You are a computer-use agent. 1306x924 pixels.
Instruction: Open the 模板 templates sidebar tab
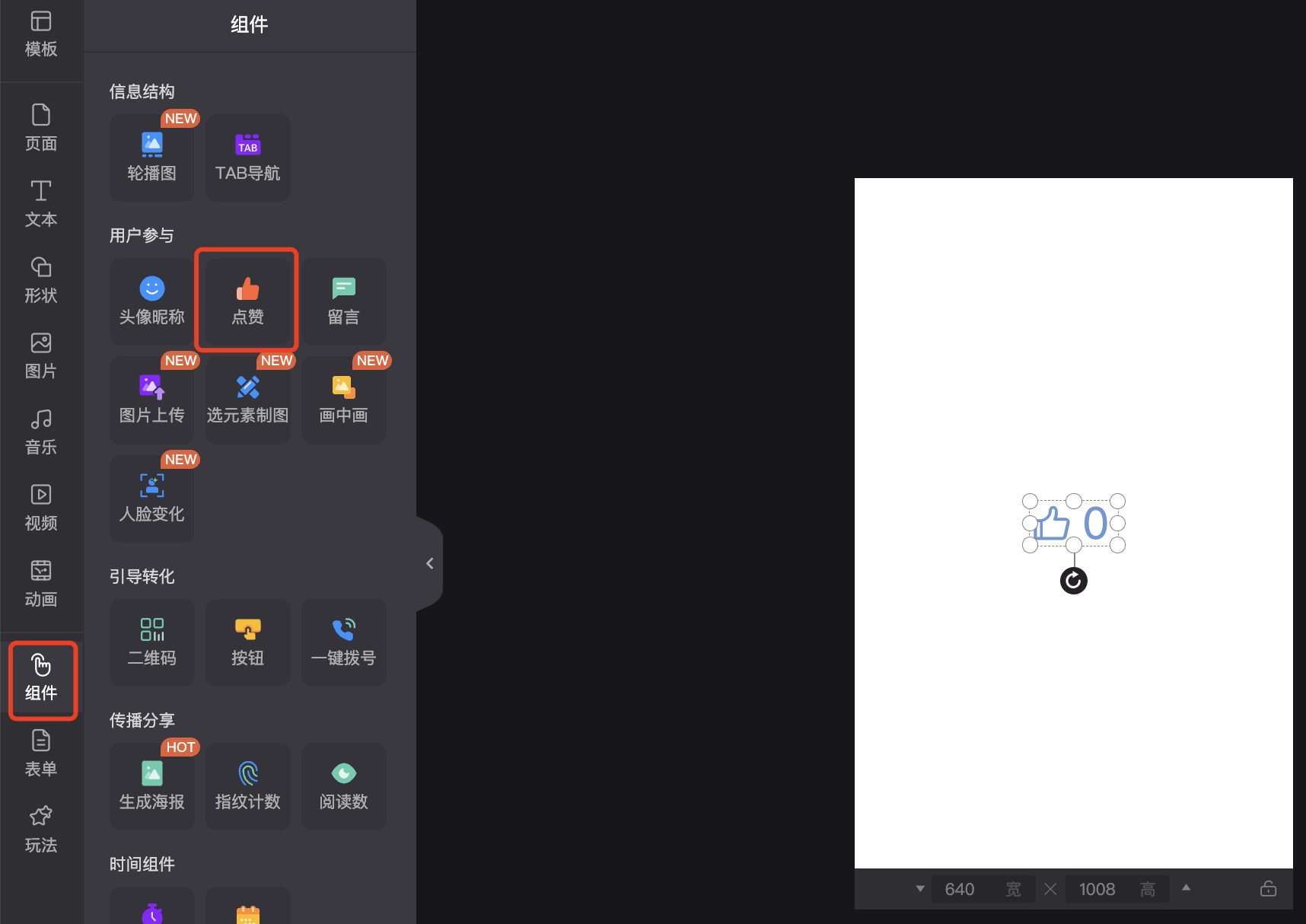41,35
